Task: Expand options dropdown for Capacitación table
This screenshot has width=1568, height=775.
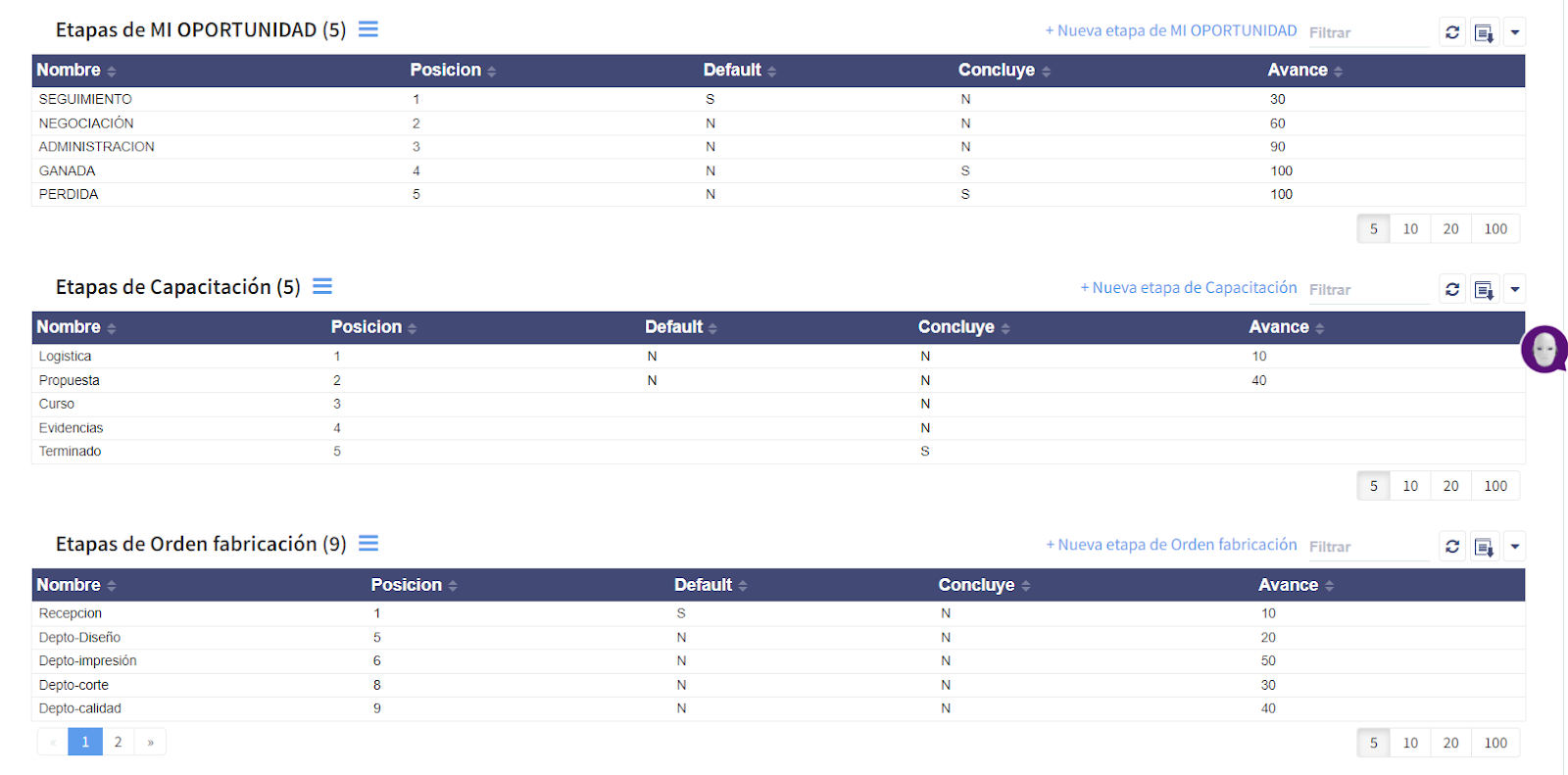Action: [1515, 289]
